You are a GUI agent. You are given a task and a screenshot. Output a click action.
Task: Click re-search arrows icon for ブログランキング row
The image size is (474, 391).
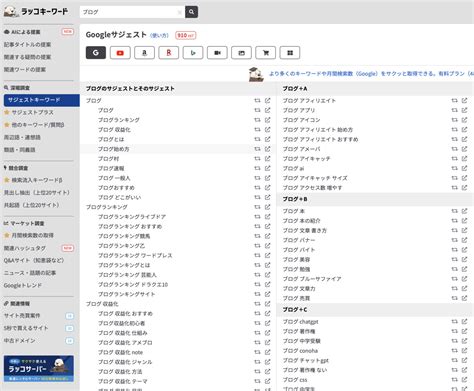click(257, 120)
